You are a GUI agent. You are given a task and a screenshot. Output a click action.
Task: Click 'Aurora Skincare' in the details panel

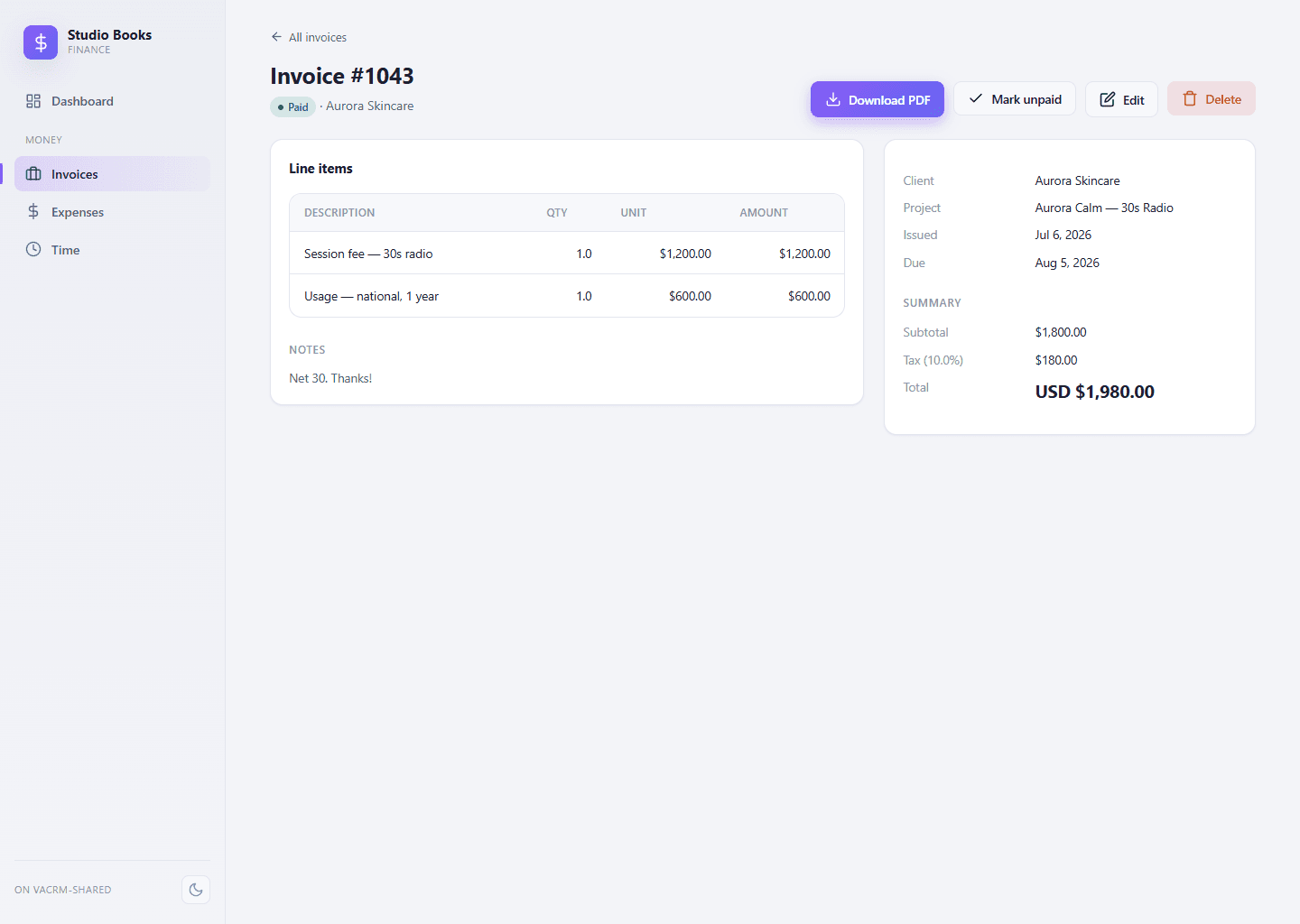click(x=1078, y=180)
